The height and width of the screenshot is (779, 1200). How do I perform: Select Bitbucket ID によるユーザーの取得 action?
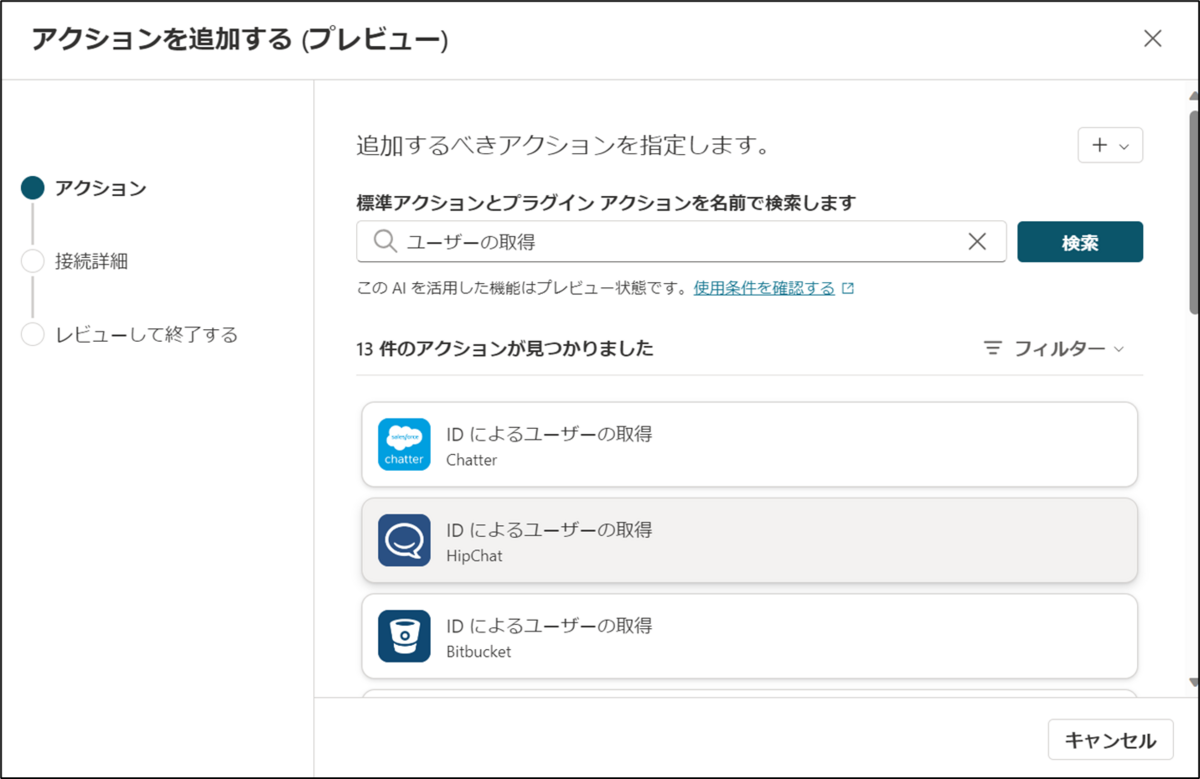tap(749, 636)
